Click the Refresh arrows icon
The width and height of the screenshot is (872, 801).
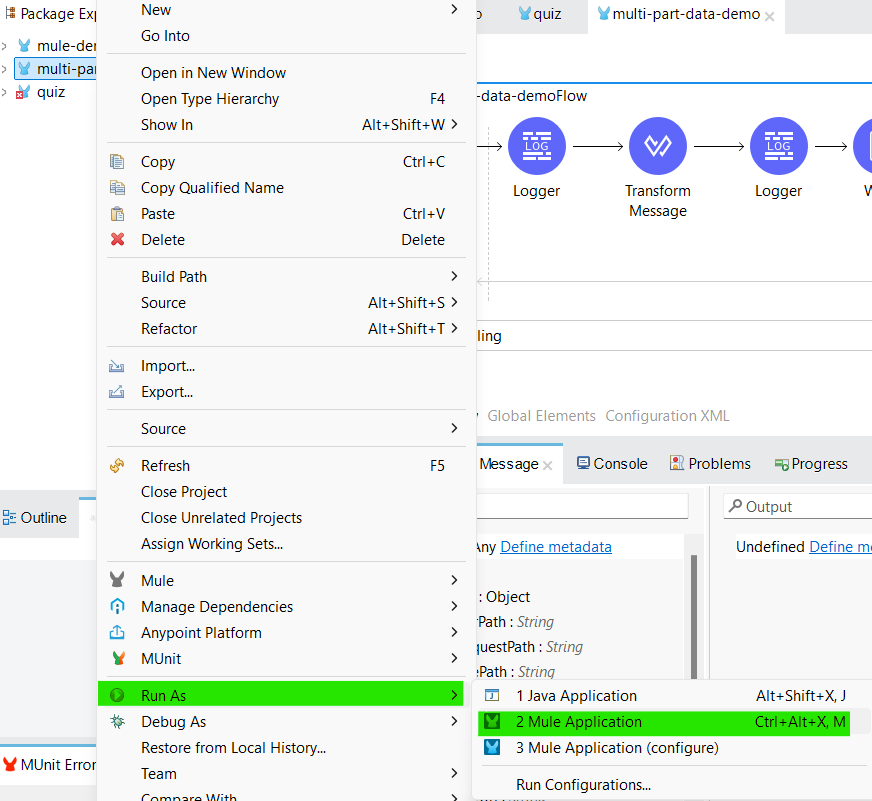pos(117,466)
